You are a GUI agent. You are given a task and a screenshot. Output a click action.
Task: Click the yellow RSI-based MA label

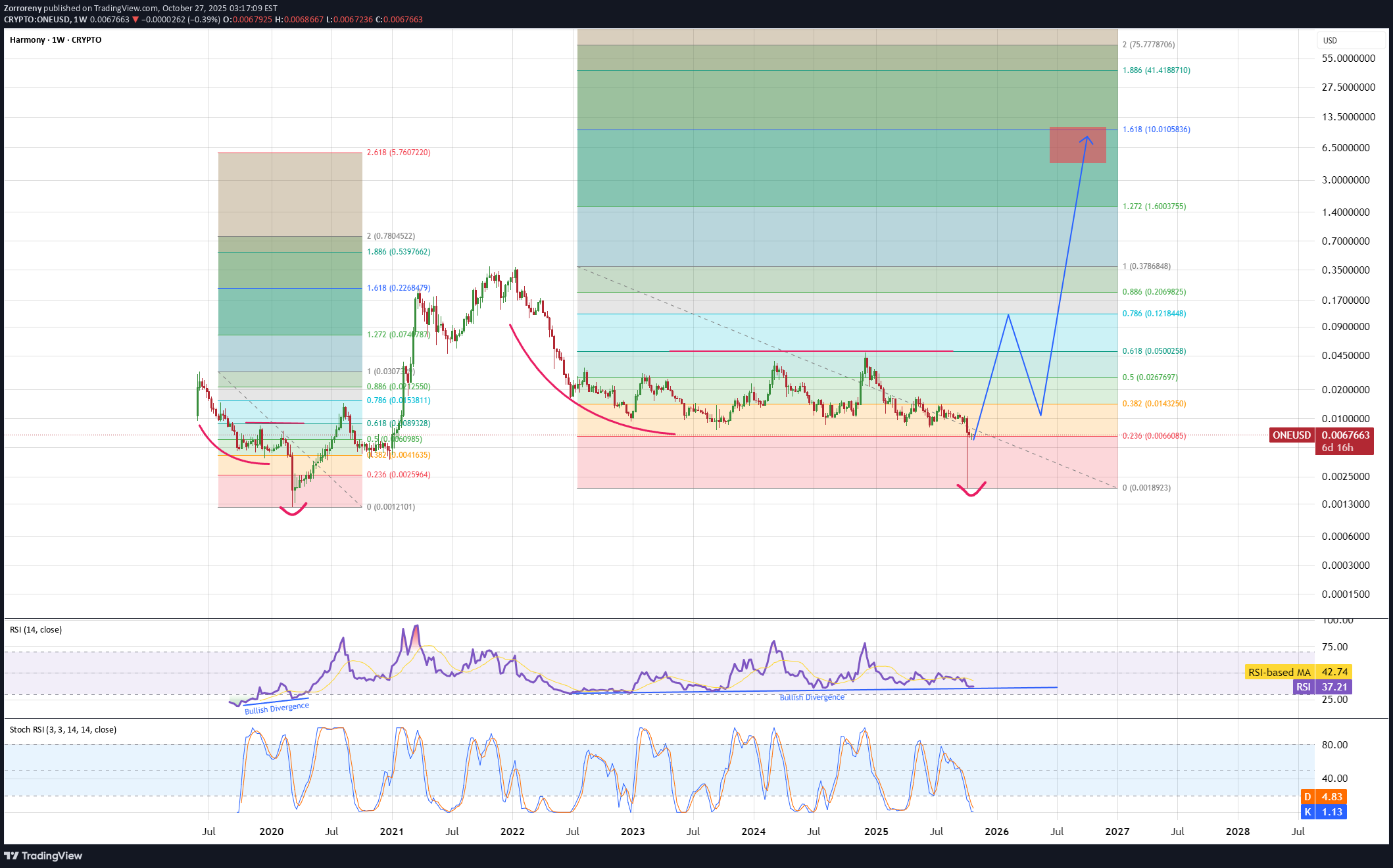[1279, 672]
